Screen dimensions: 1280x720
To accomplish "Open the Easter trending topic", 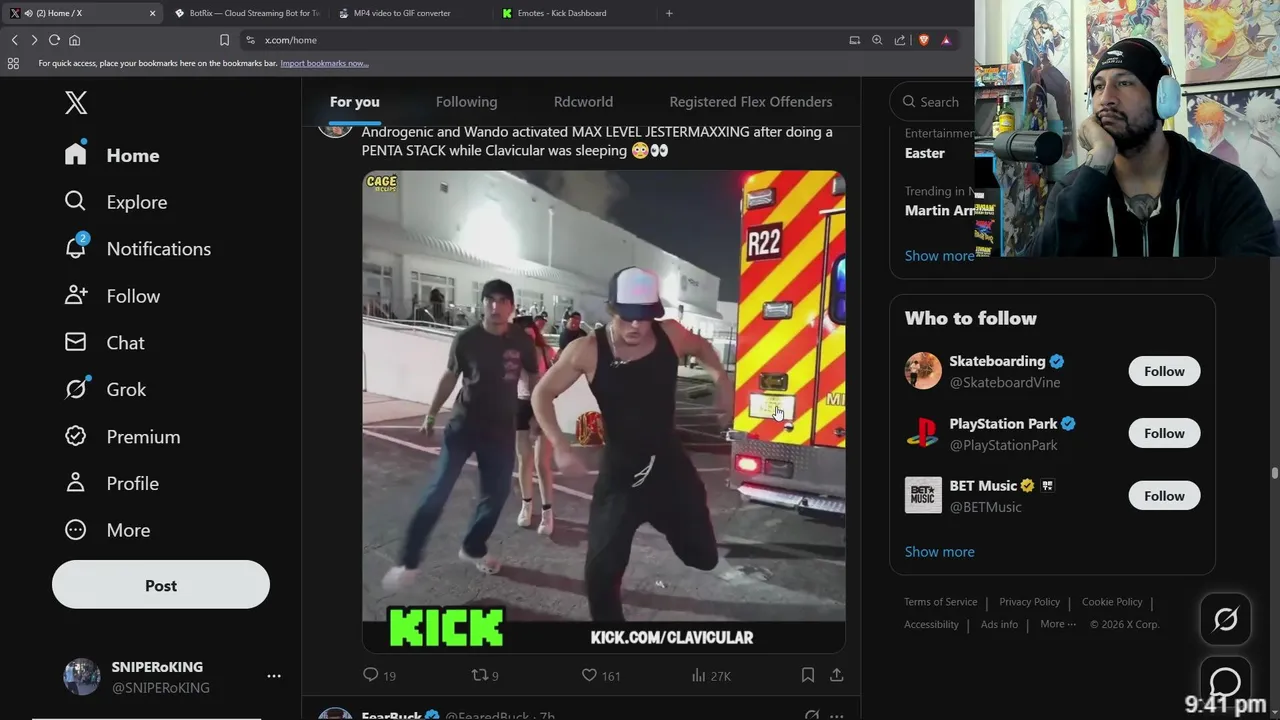I will point(925,153).
